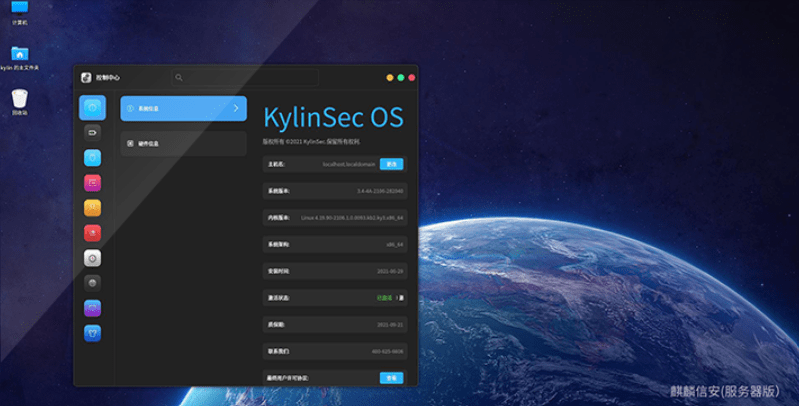The width and height of the screenshot is (799, 406).
Task: Focus the Control Center search field
Action: click(245, 77)
